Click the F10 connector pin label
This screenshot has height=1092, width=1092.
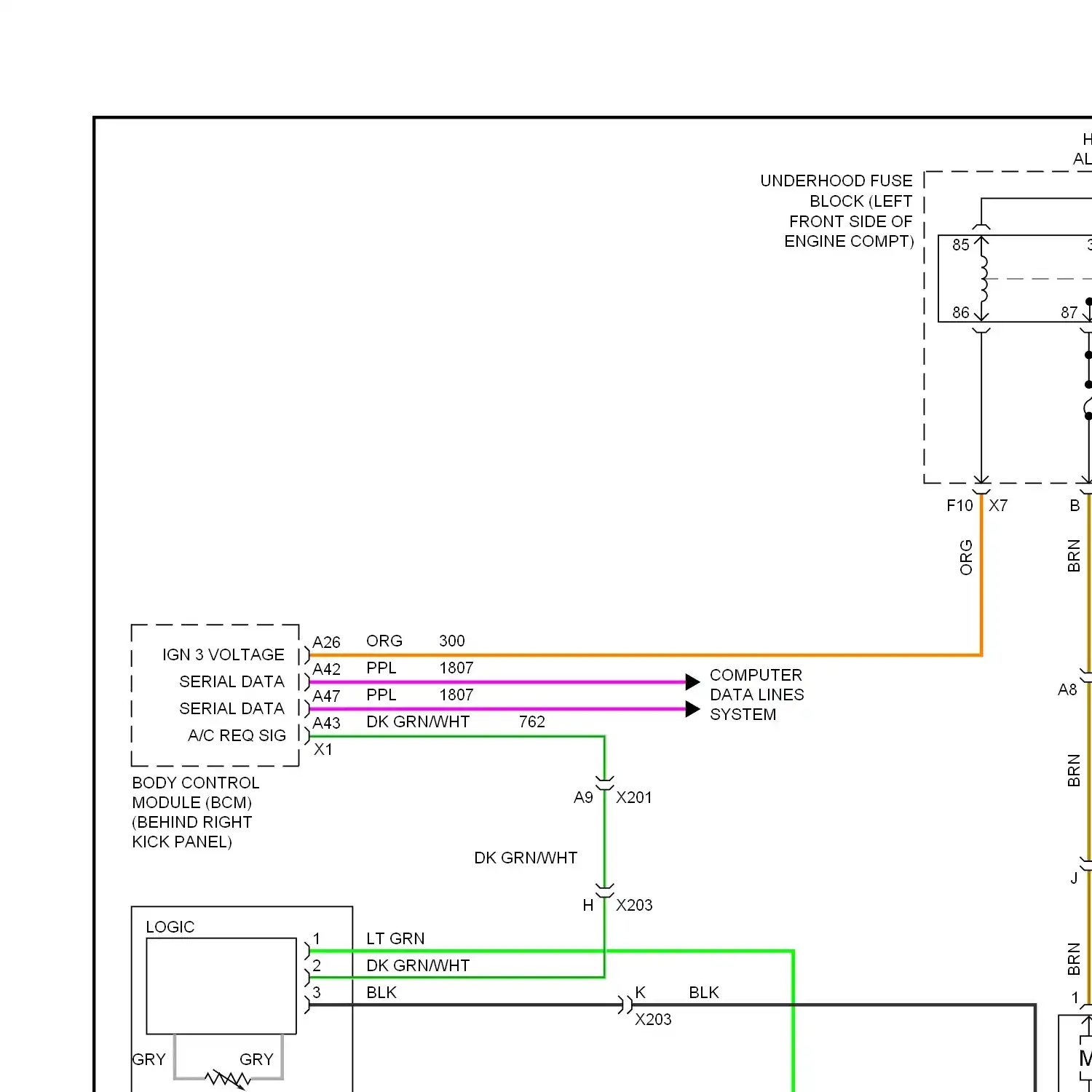click(960, 505)
